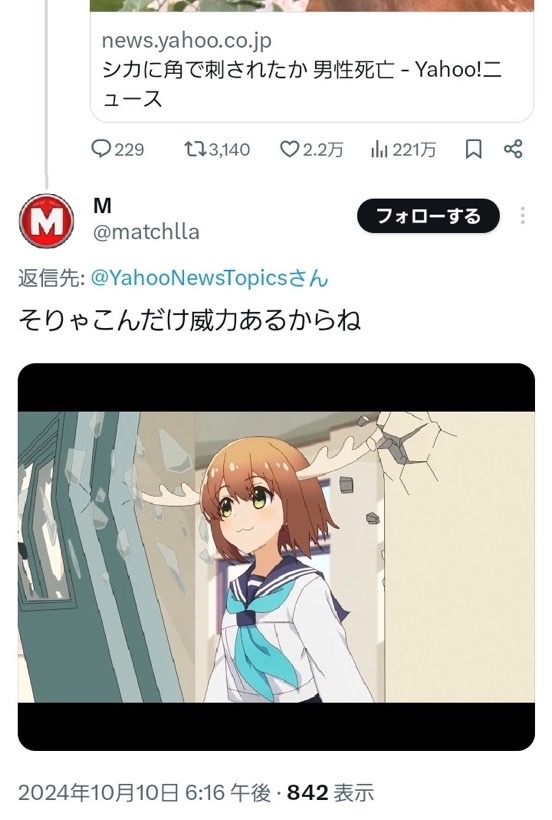The width and height of the screenshot is (552, 820).
Task: Tap the reply text そりゃこんだけ威力あるからね
Action: pyautogui.click(x=190, y=321)
